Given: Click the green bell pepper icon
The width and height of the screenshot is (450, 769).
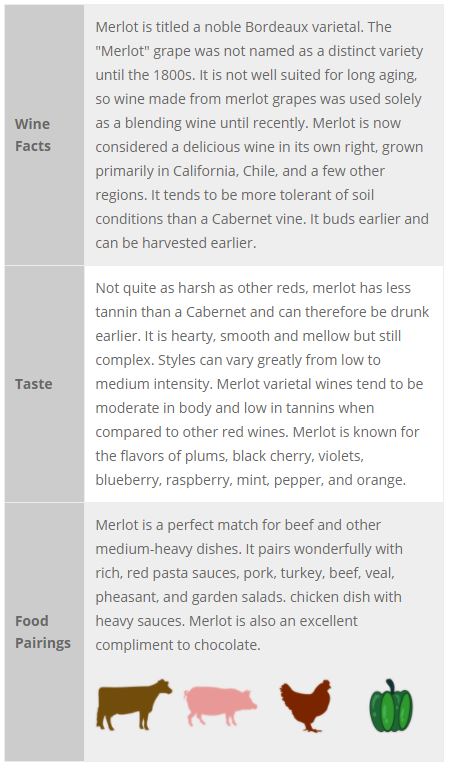Looking at the screenshot, I should [391, 705].
